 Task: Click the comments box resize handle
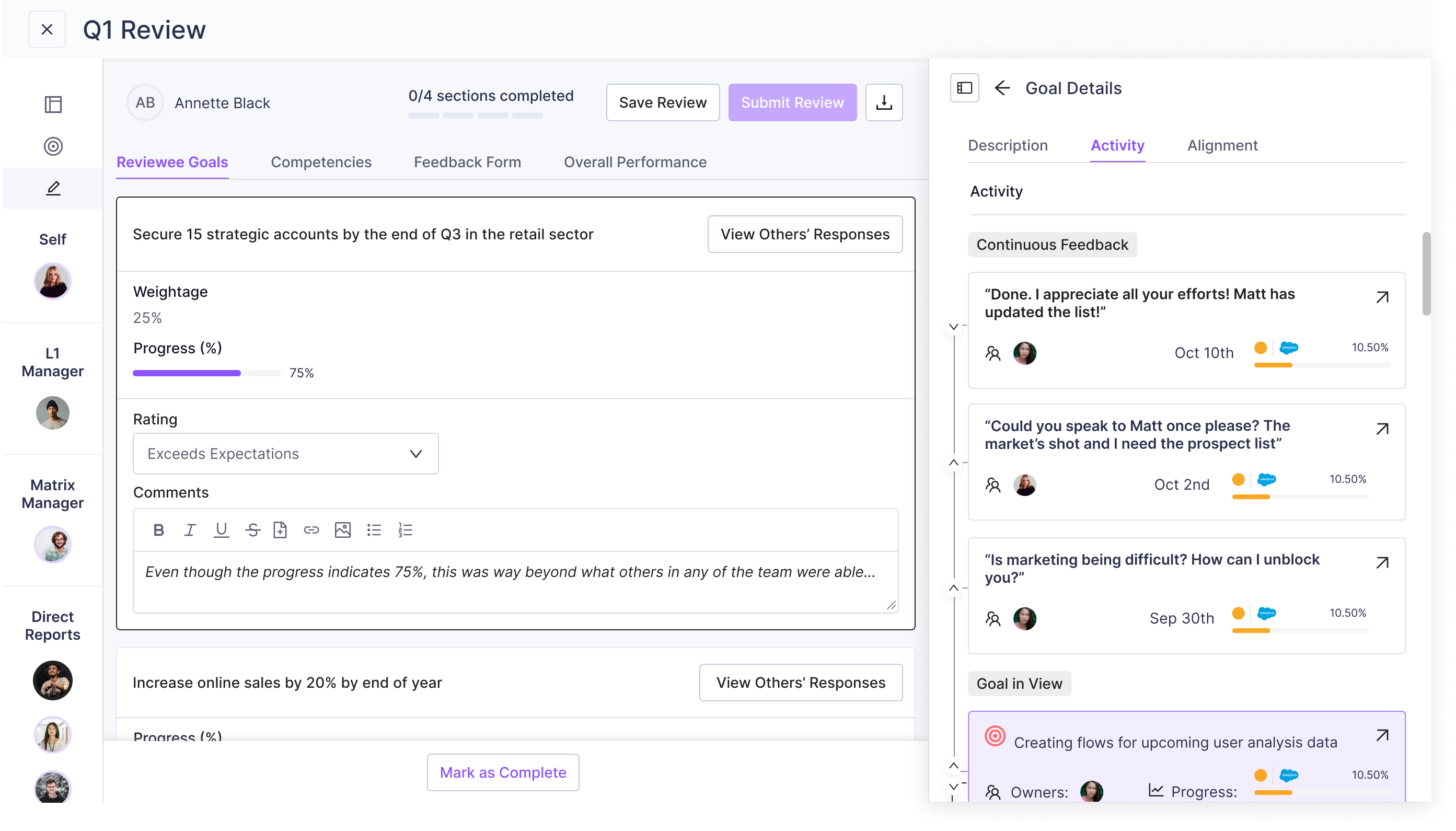click(892, 606)
